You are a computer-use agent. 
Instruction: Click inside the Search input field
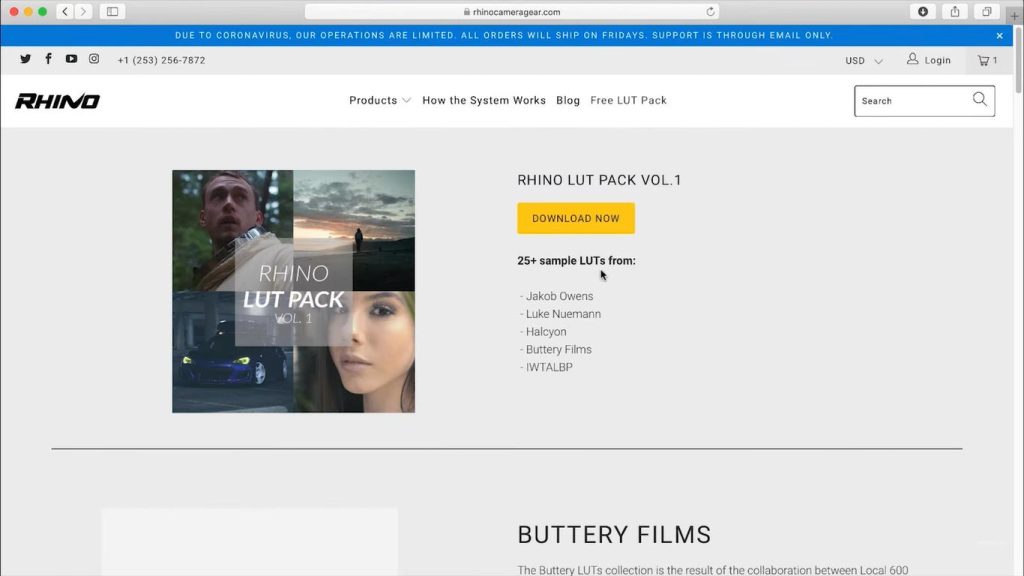click(x=910, y=101)
